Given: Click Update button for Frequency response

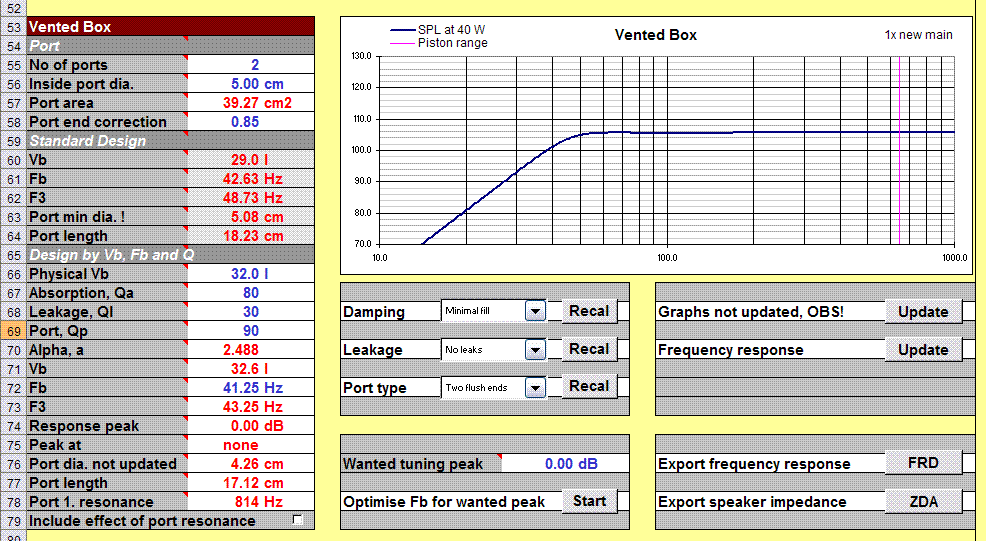Looking at the screenshot, I should 923,350.
